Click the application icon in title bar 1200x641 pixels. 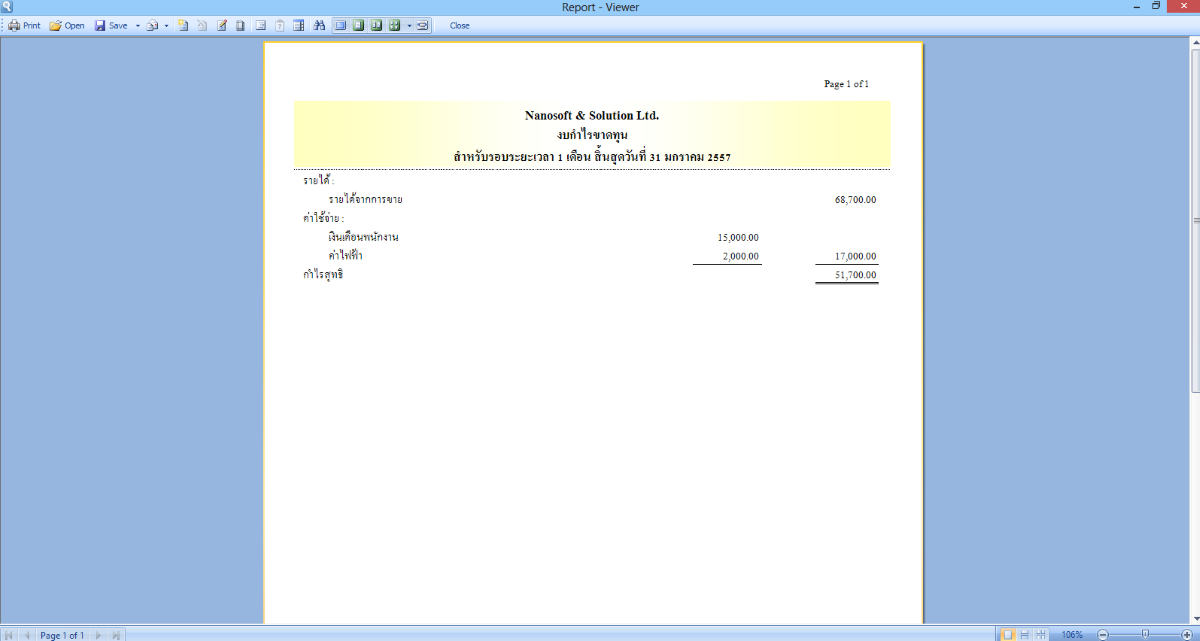point(7,7)
